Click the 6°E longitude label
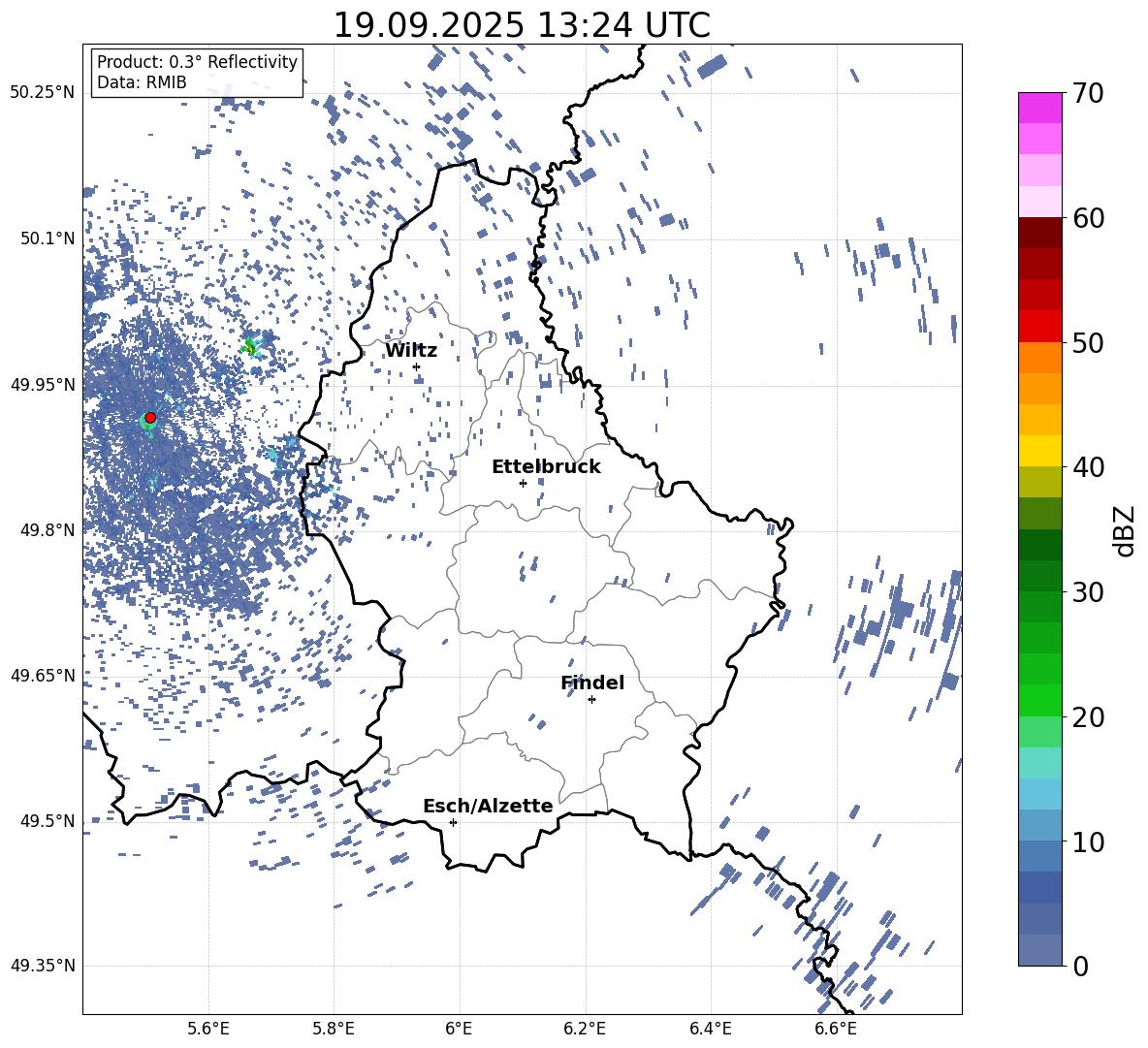The height and width of the screenshot is (1048, 1148). (459, 1029)
